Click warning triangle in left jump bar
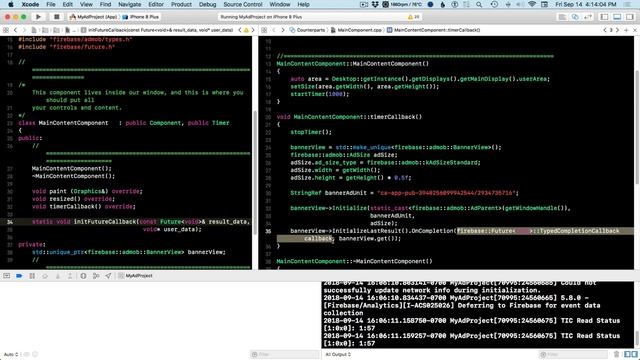The image size is (640, 360). [x=246, y=30]
